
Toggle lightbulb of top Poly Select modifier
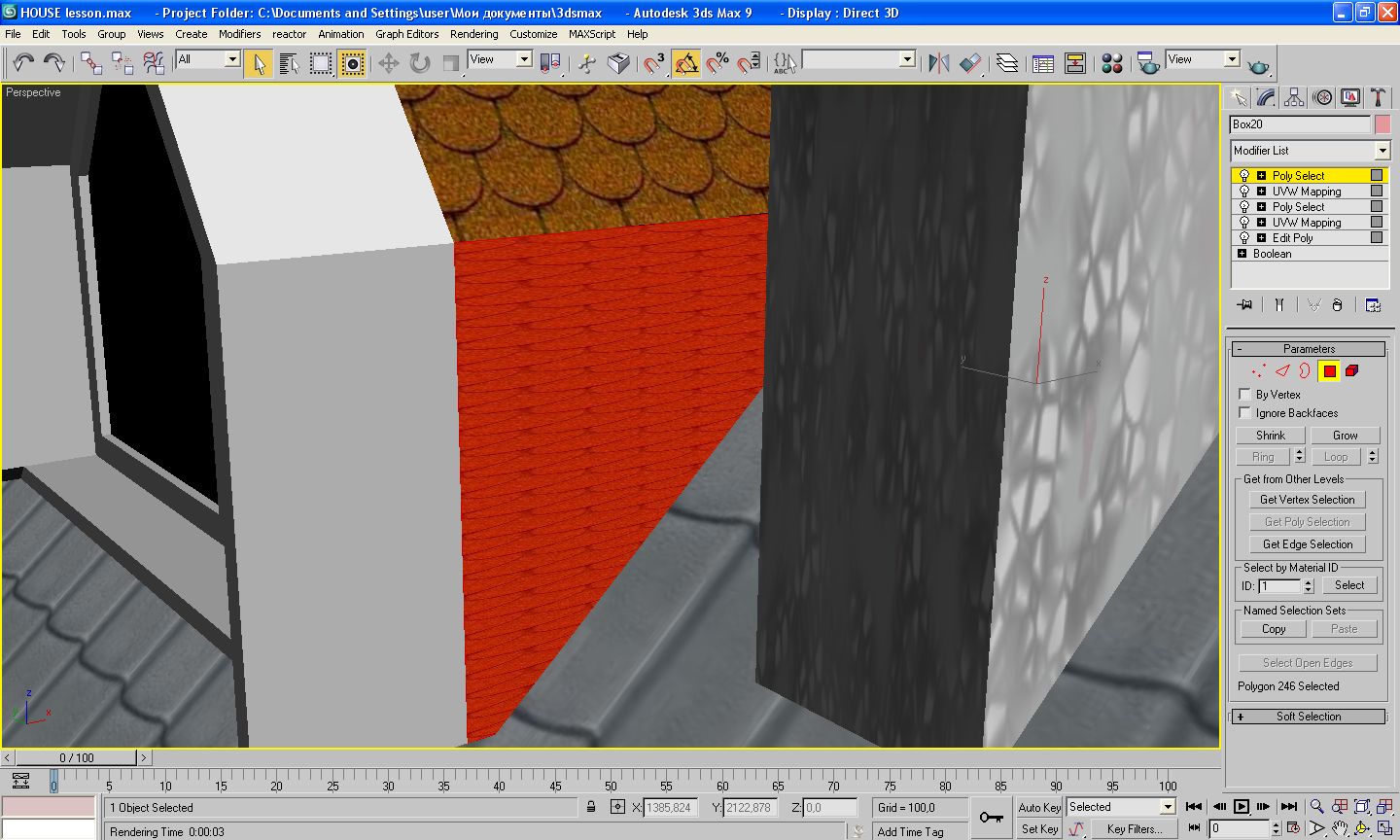(x=1243, y=176)
